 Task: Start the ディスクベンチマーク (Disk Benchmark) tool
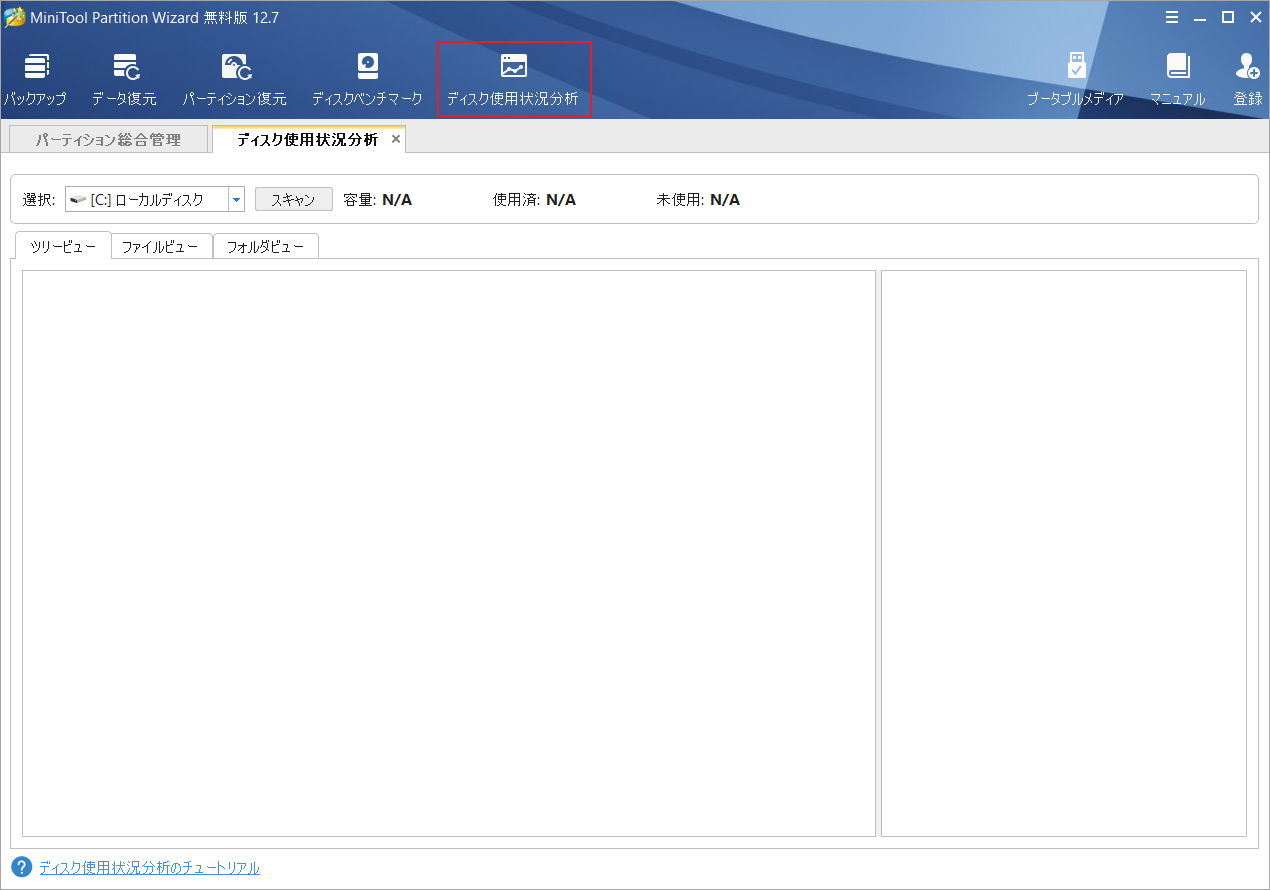pos(367,78)
